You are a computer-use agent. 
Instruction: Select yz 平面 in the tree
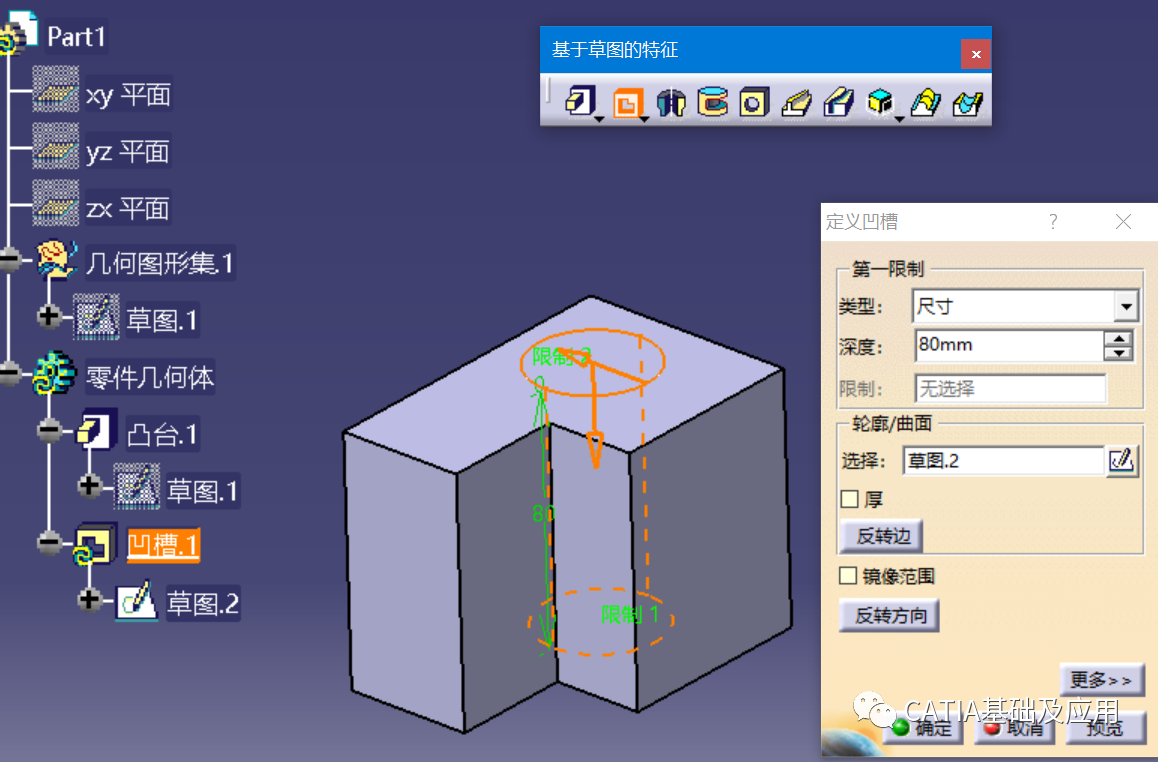pos(128,151)
